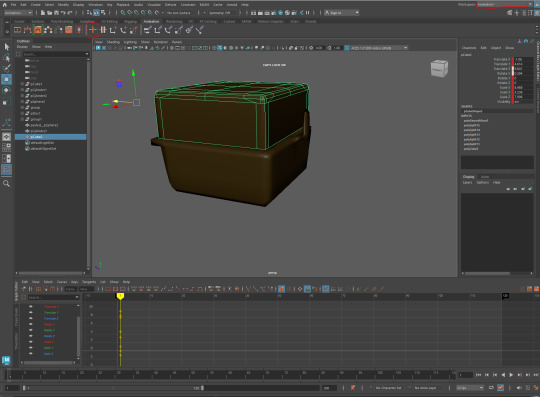Toggle the Outliner panel button in toolbox
The height and width of the screenshot is (397, 540).
pos(7,169)
